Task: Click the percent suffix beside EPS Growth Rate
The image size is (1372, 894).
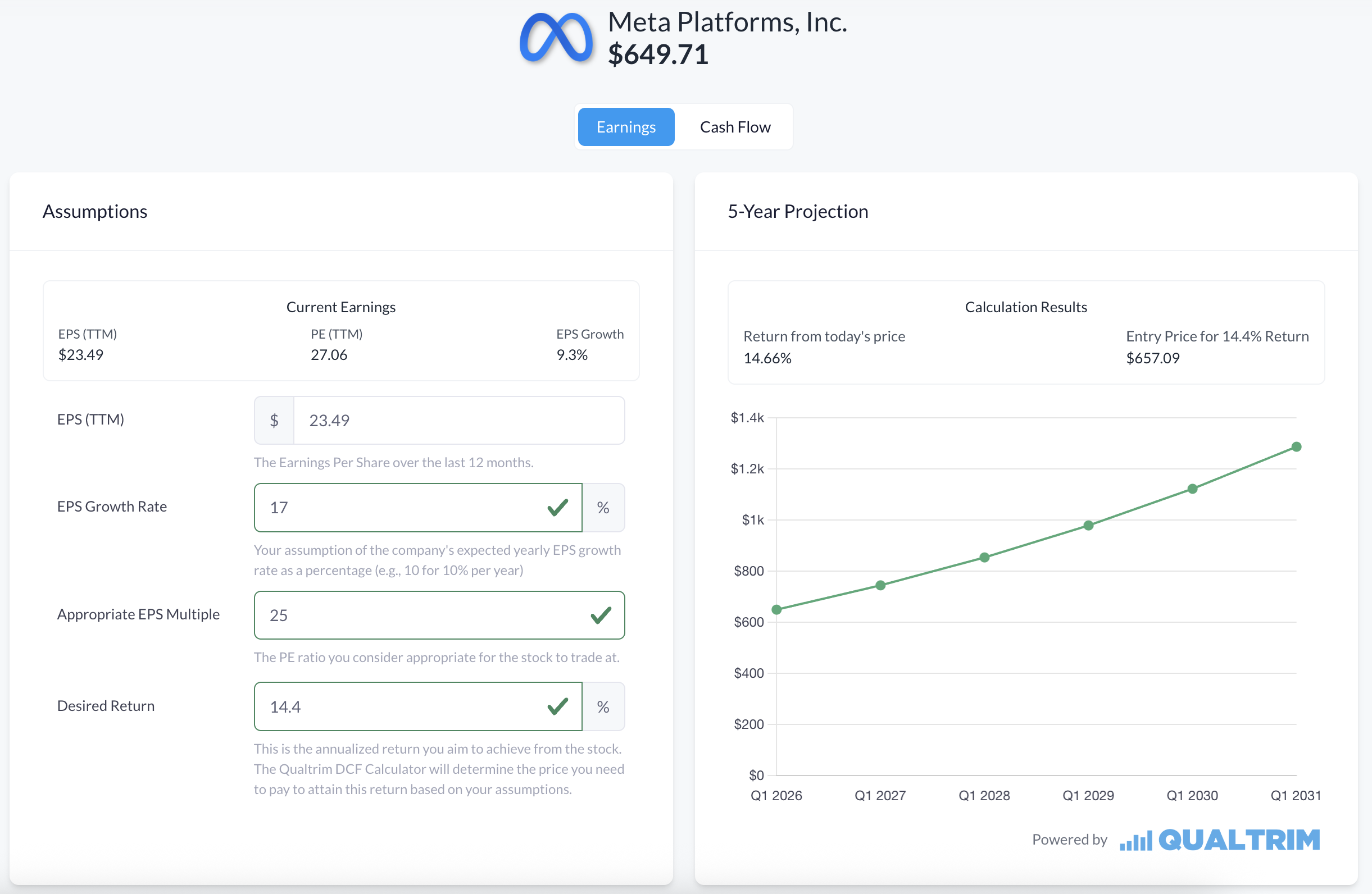Action: (603, 508)
